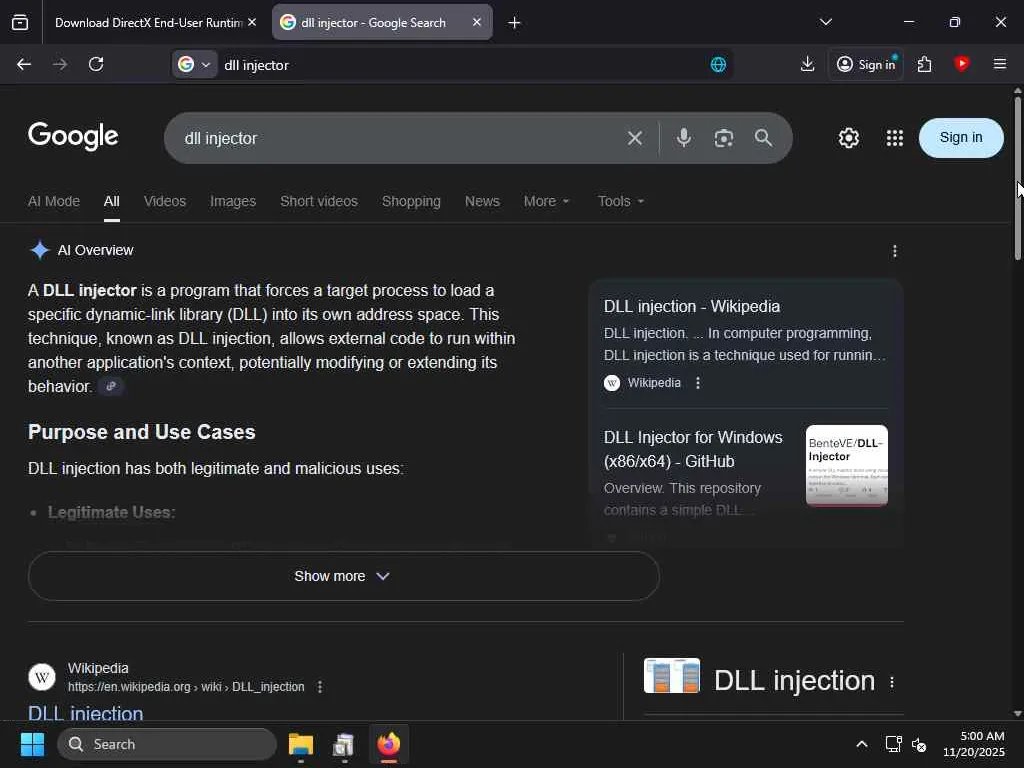Click the en.wikipedia.org wiki URL breadcrumb
This screenshot has height=768, width=1024.
(x=186, y=687)
